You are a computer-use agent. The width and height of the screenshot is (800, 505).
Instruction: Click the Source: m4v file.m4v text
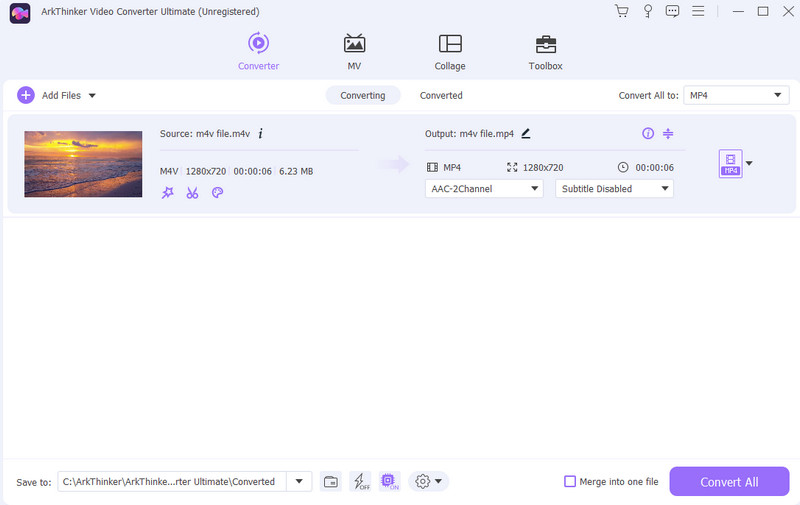205,134
